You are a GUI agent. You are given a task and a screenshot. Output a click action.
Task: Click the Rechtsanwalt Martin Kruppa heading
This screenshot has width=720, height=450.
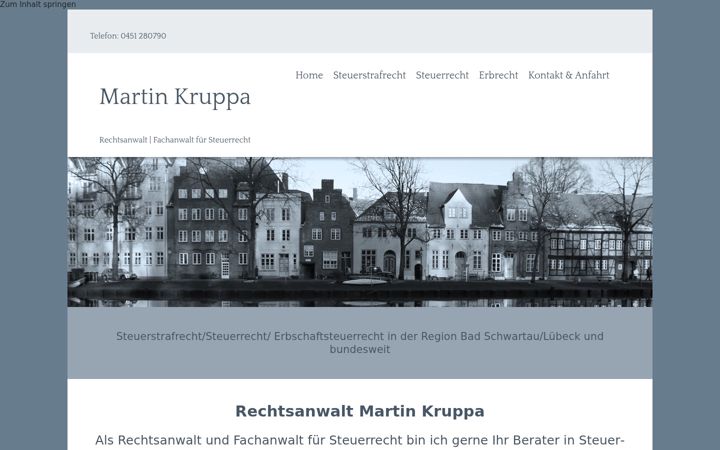[x=360, y=411]
